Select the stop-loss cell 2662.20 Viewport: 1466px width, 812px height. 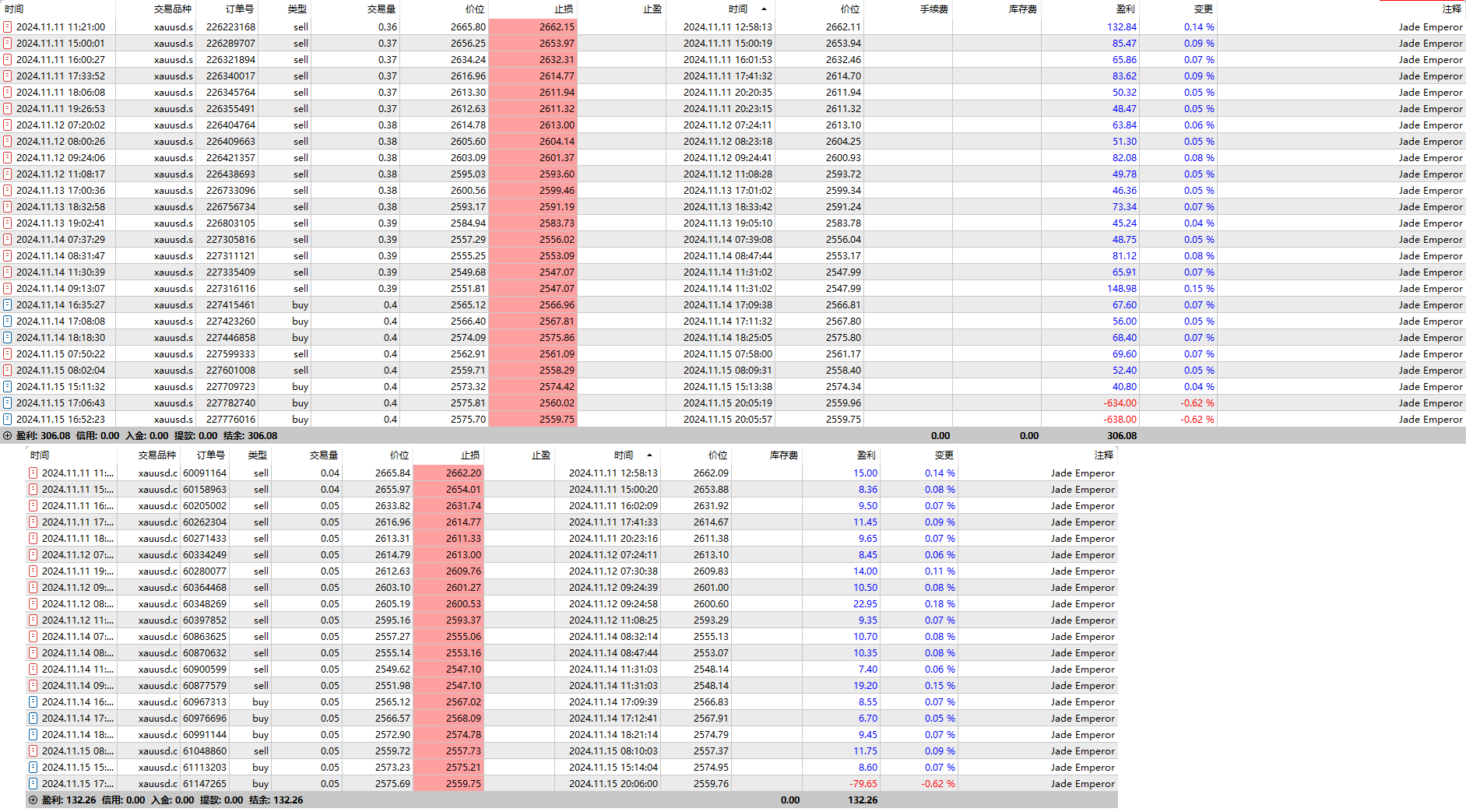pyautogui.click(x=448, y=473)
